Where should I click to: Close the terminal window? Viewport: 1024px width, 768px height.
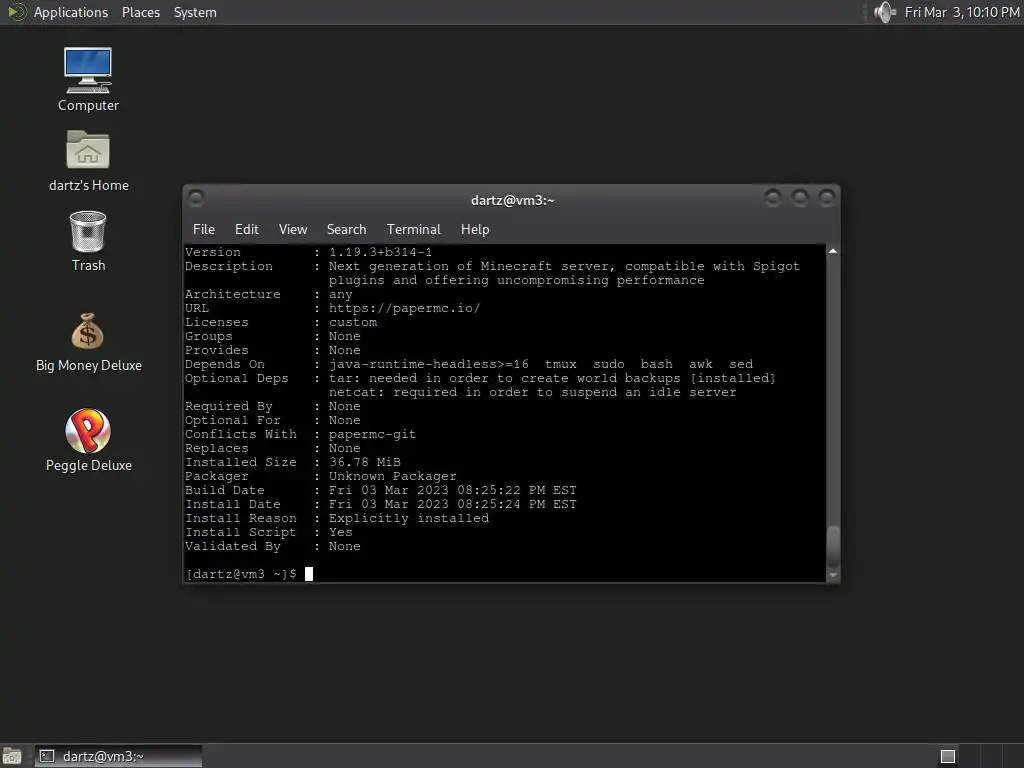coord(827,197)
